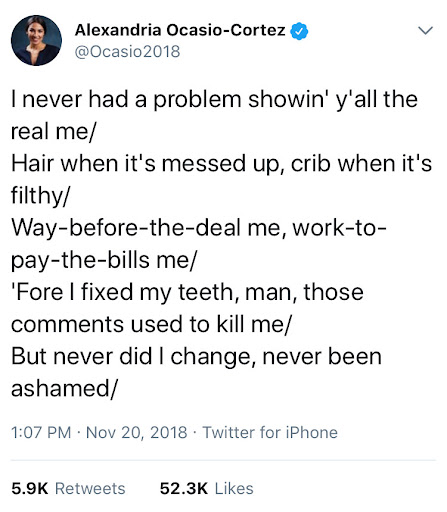Click the blue verified badge
Image resolution: width=447 pixels, height=512 pixels.
click(x=299, y=31)
